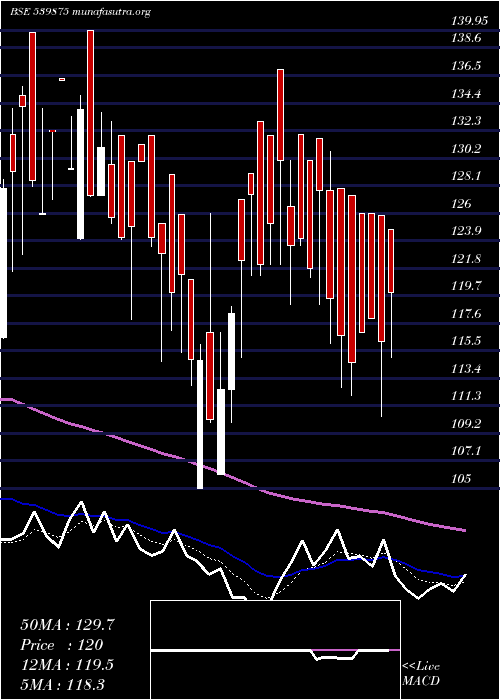This screenshot has width=500, height=700.
Task: Click the 117.6 axis value
Action: click(467, 314)
